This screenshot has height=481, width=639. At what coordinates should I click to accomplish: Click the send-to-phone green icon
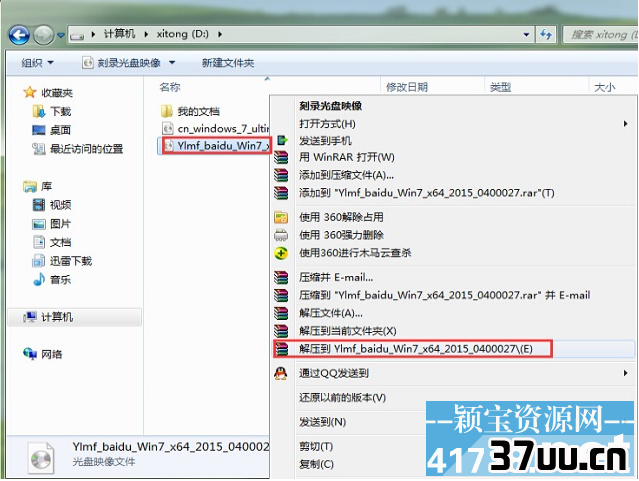(x=282, y=141)
